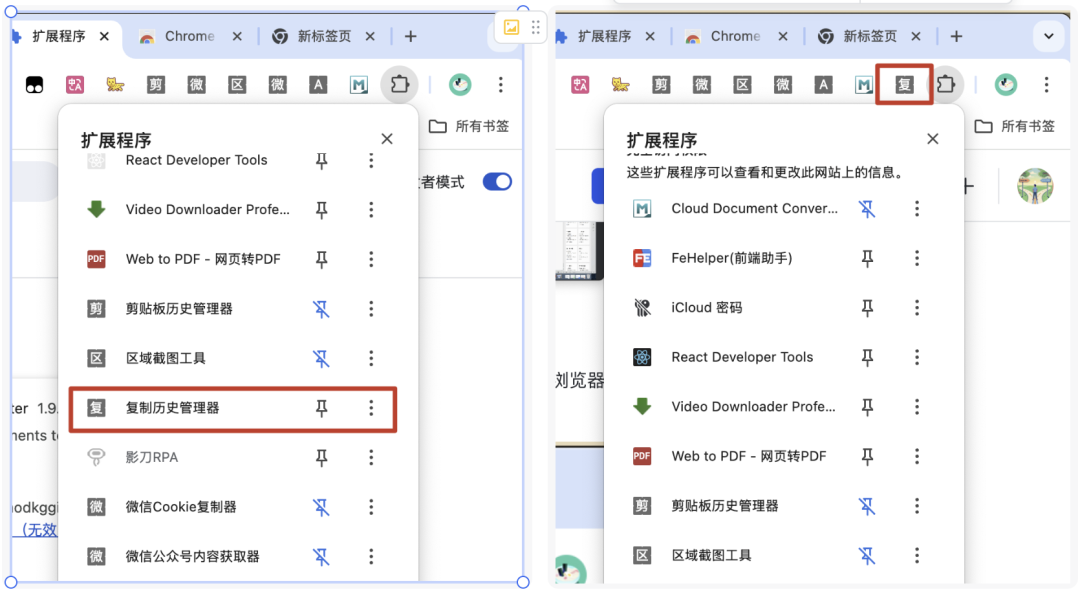This screenshot has width=1080, height=590.
Task: Click the black mask extension icon in the left toolbar
Action: point(34,85)
